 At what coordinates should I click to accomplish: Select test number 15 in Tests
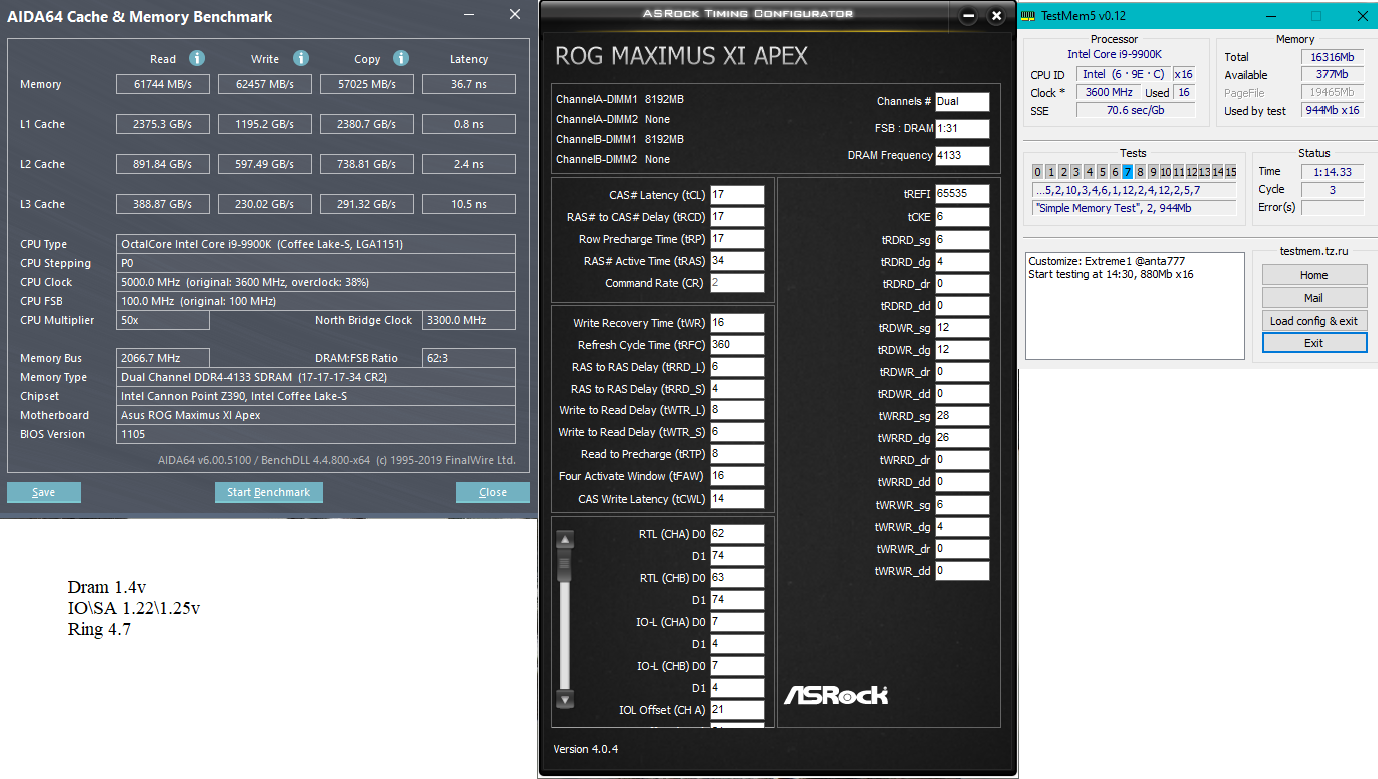pos(1230,172)
